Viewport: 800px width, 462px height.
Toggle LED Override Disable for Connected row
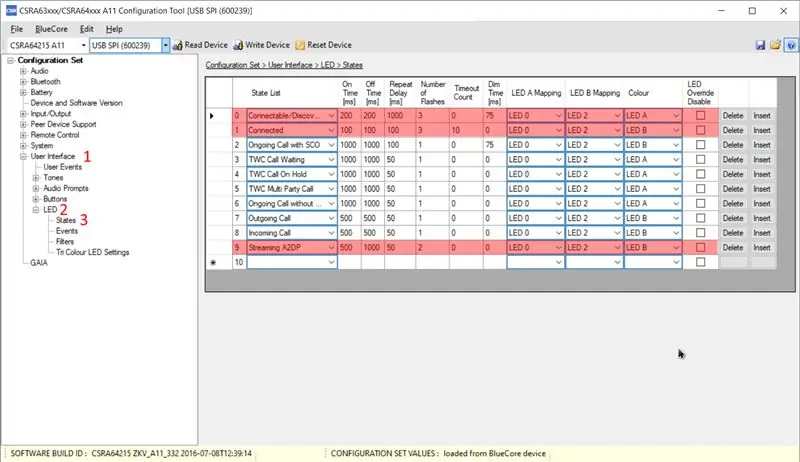click(x=701, y=131)
